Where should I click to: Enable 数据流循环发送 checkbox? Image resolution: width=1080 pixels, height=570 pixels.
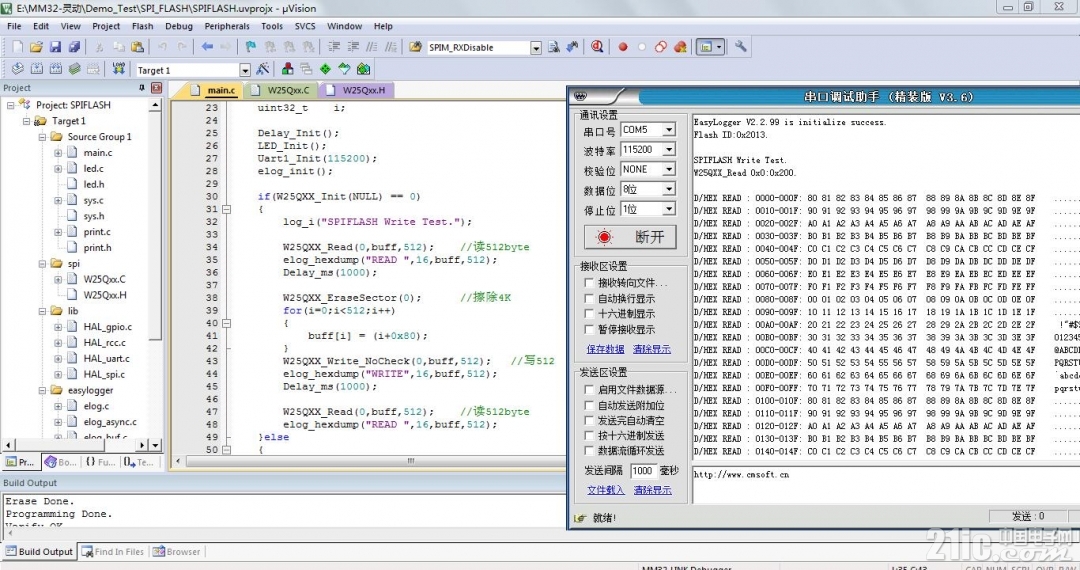pyautogui.click(x=589, y=451)
